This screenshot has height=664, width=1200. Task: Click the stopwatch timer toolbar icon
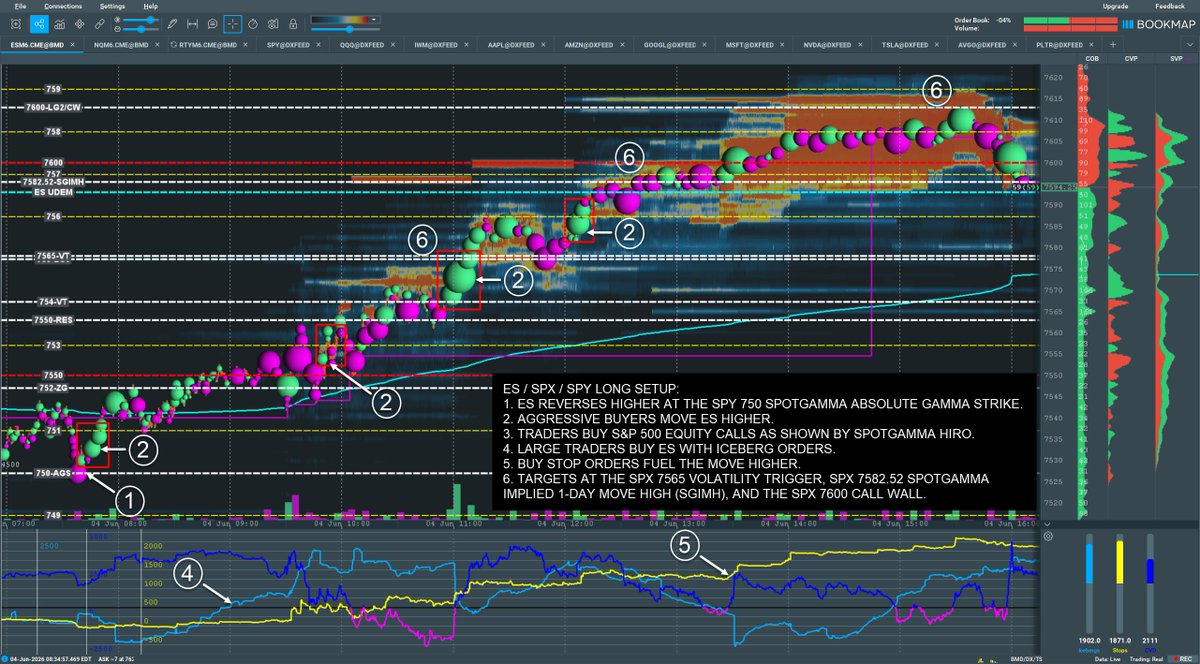[253, 24]
